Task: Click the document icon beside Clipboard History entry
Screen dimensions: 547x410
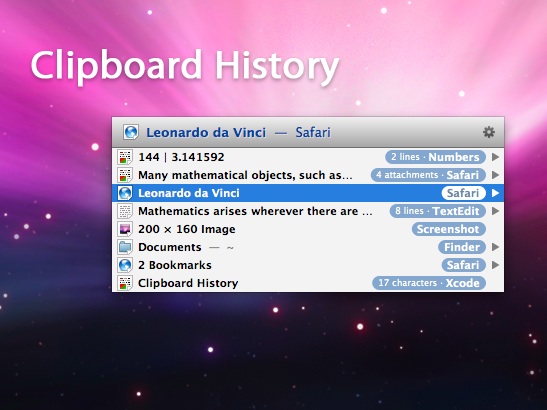Action: coord(125,283)
